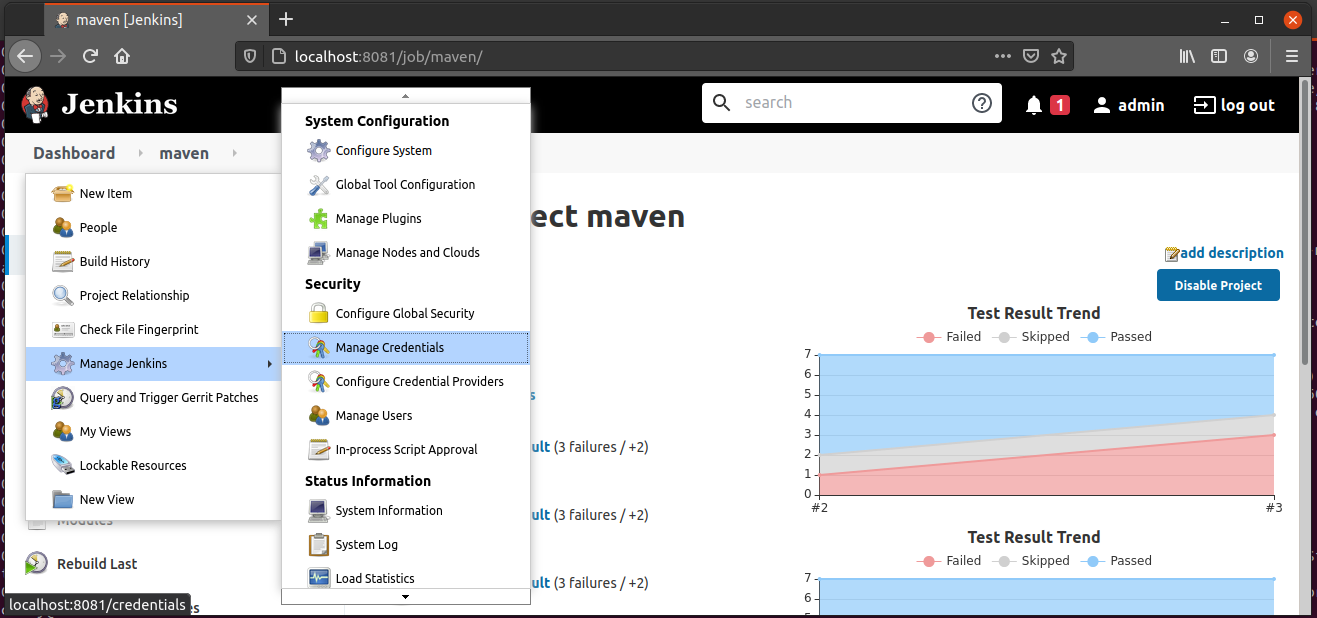Click the New View folder icon
Image resolution: width=1317 pixels, height=618 pixels.
(63, 499)
